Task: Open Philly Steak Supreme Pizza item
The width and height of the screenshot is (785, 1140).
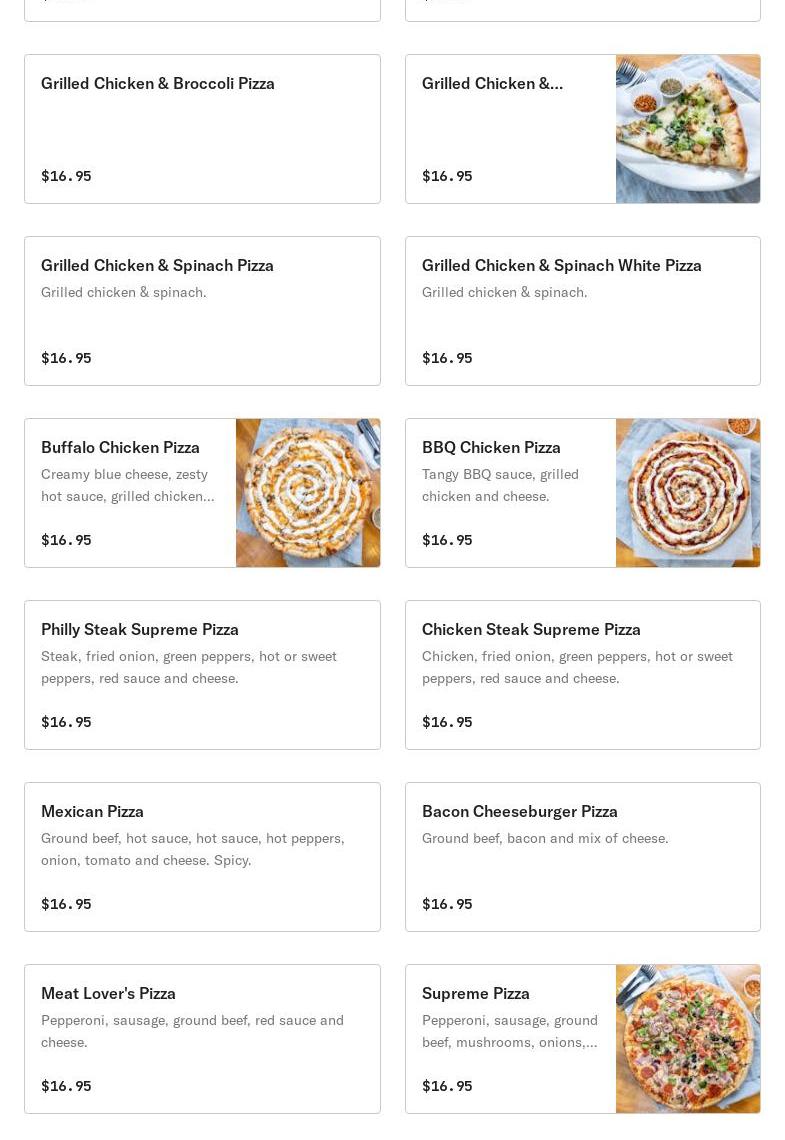Action: pos(202,675)
